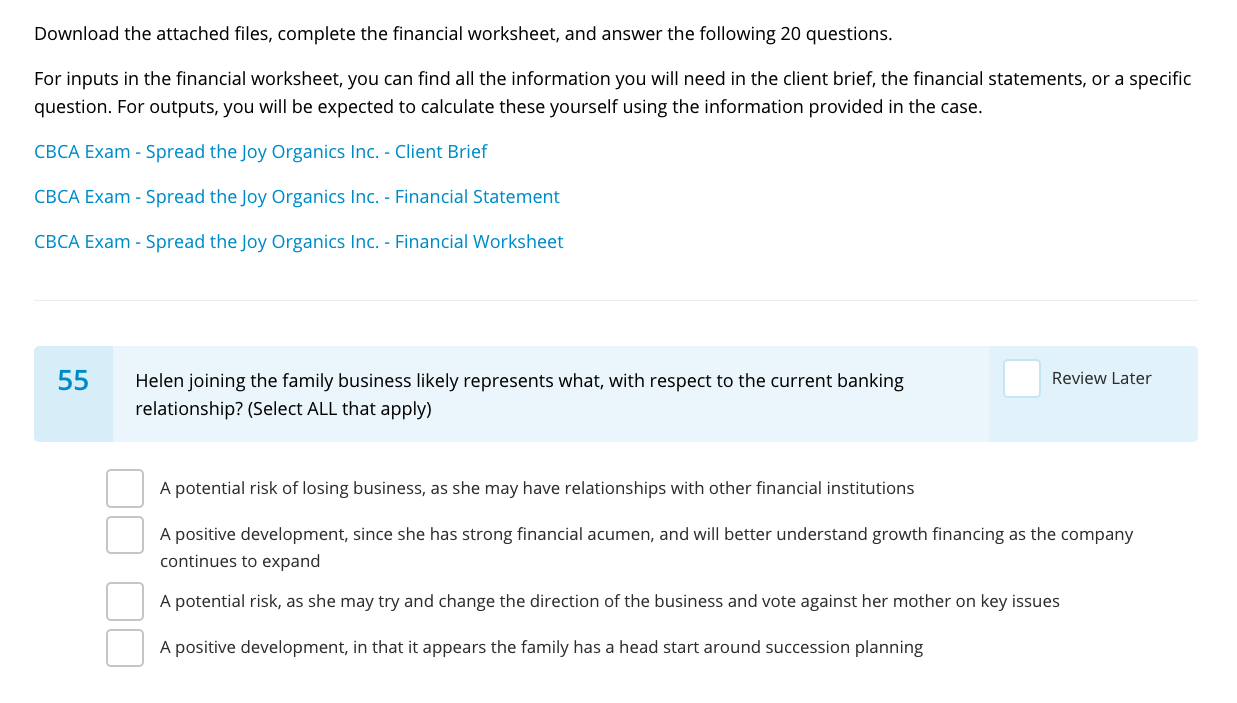Screen dimensions: 1237x703
Task: Download the Financial Worksheet file link
Action: point(298,242)
